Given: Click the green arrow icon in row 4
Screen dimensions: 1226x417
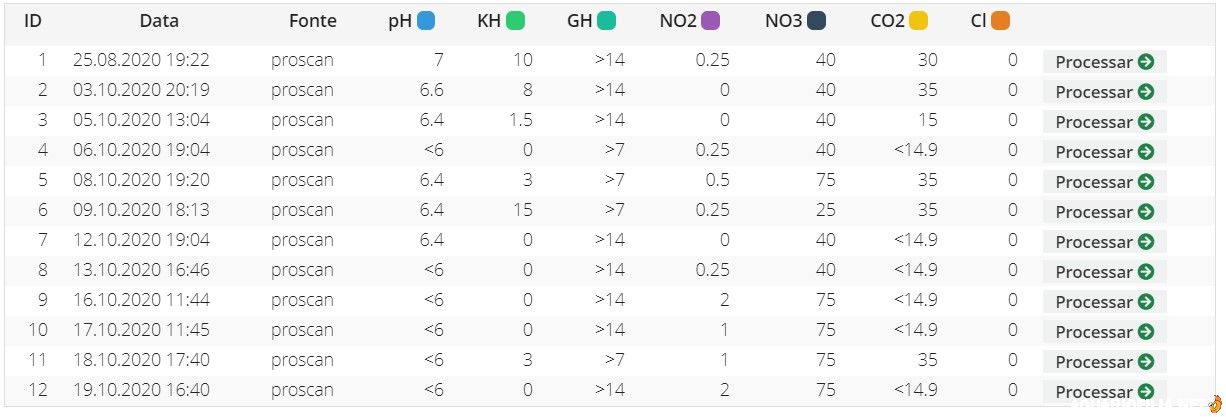Looking at the screenshot, I should [1146, 152].
